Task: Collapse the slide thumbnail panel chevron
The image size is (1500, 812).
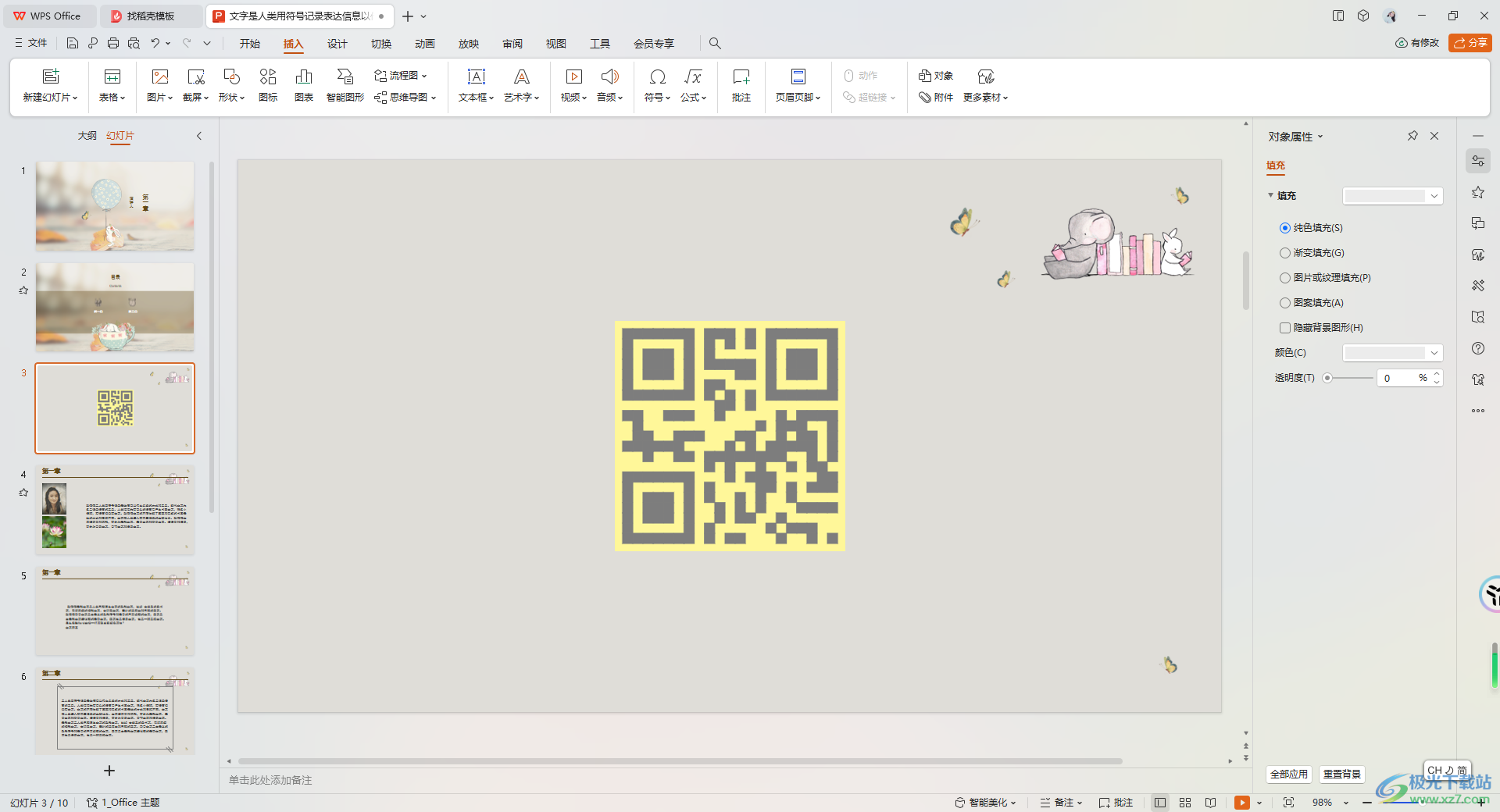Action: pos(199,136)
